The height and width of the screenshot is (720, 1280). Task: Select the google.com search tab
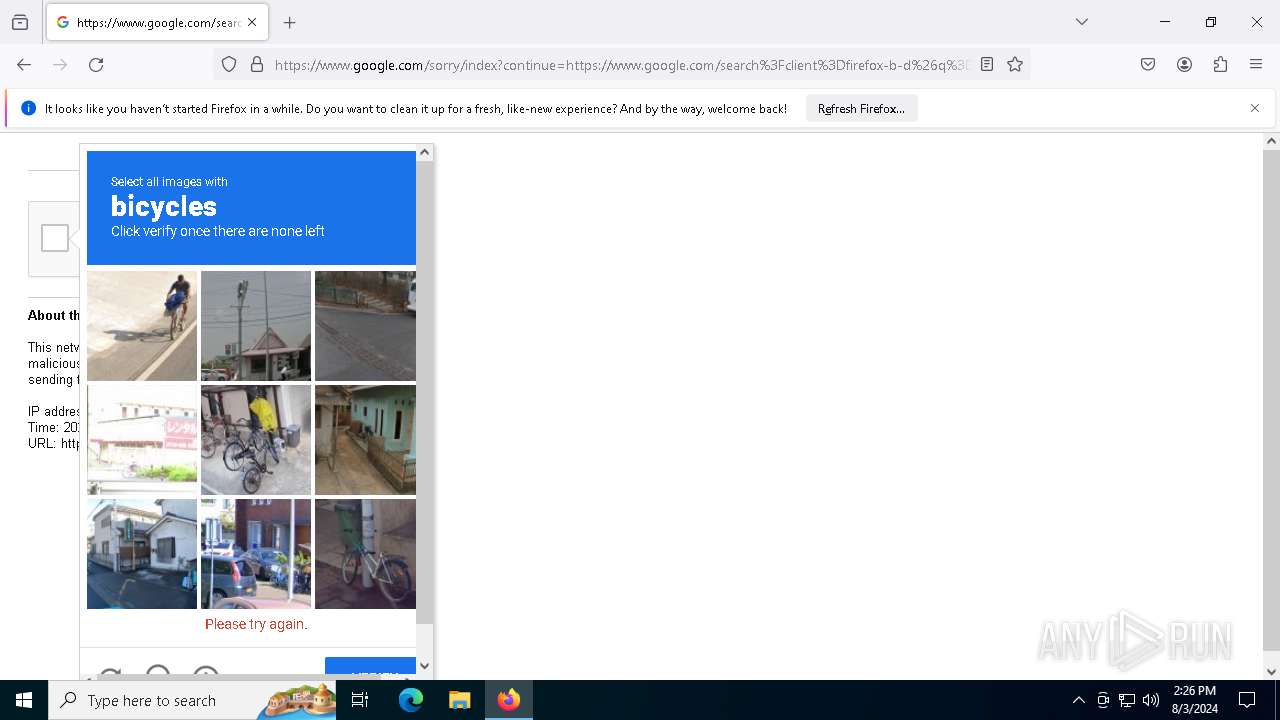pyautogui.click(x=157, y=22)
